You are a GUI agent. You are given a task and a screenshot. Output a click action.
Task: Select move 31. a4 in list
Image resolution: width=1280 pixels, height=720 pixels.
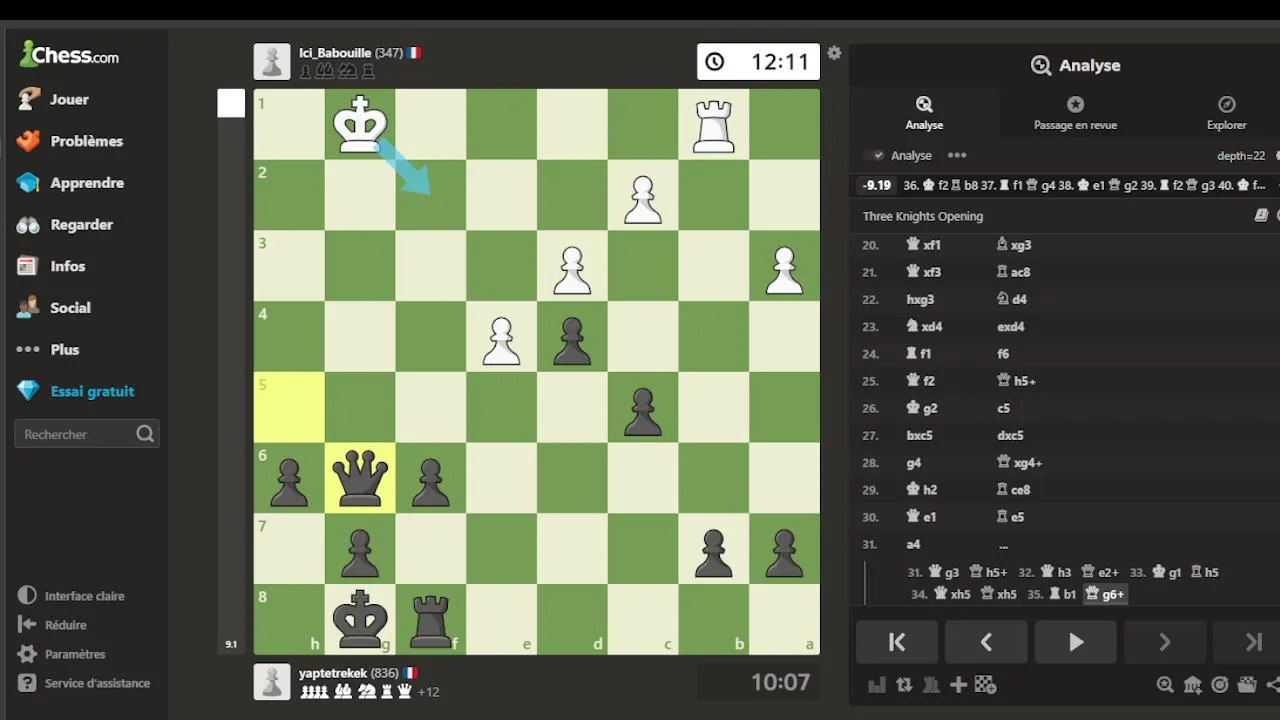[913, 545]
